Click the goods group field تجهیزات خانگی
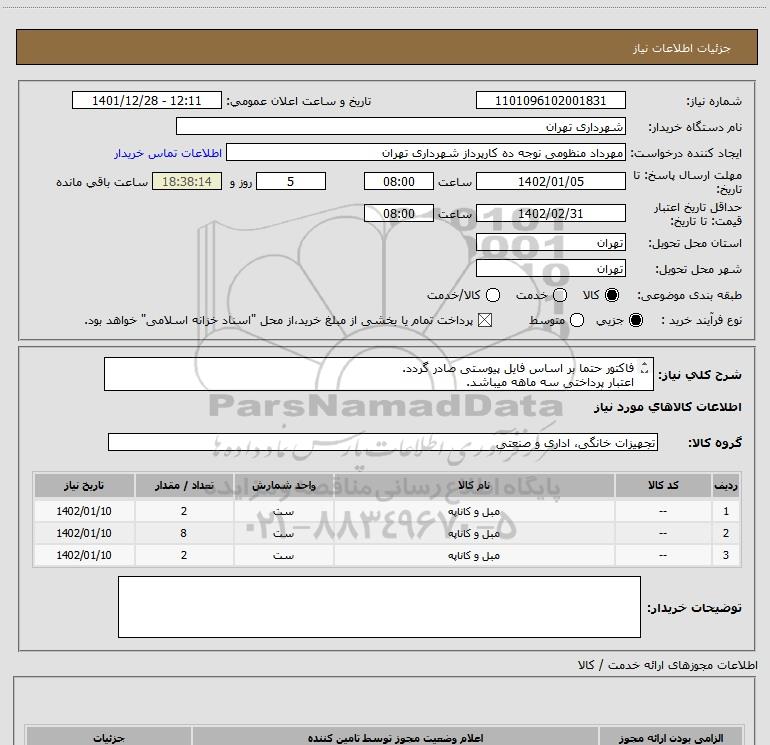 383,442
